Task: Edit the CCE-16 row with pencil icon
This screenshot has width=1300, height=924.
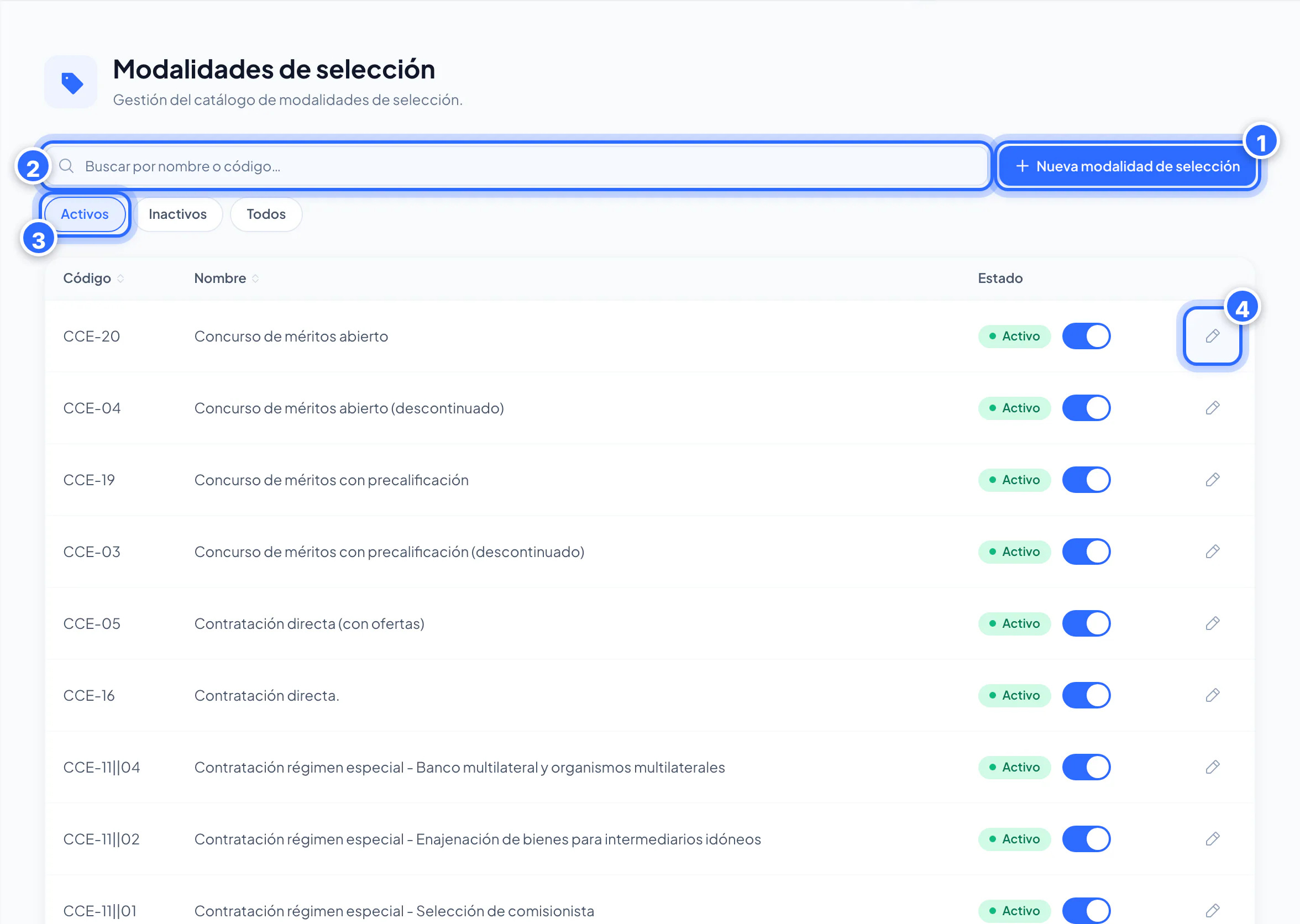Action: (1212, 695)
